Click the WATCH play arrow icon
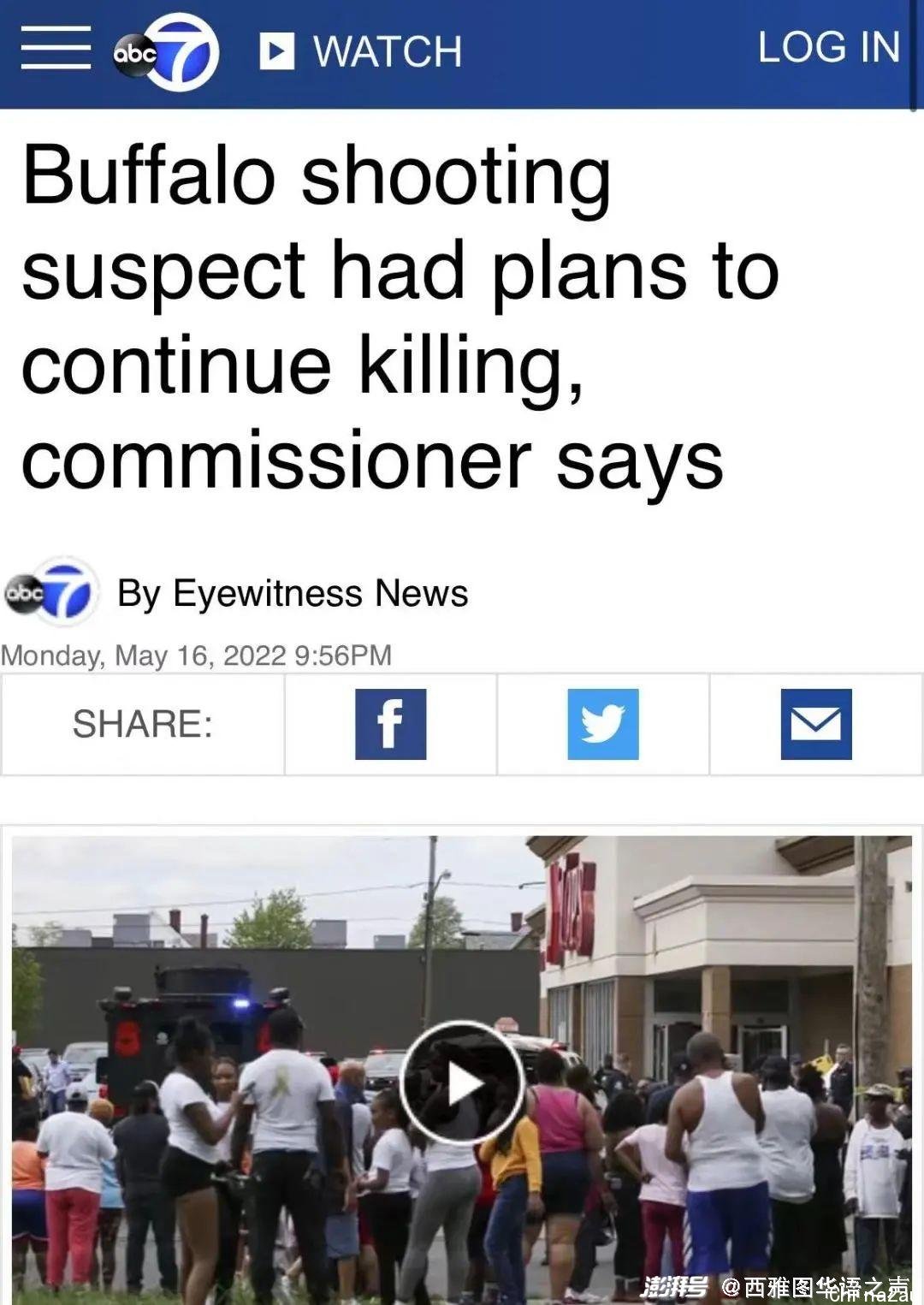Image resolution: width=924 pixels, height=1305 pixels. pos(277,50)
